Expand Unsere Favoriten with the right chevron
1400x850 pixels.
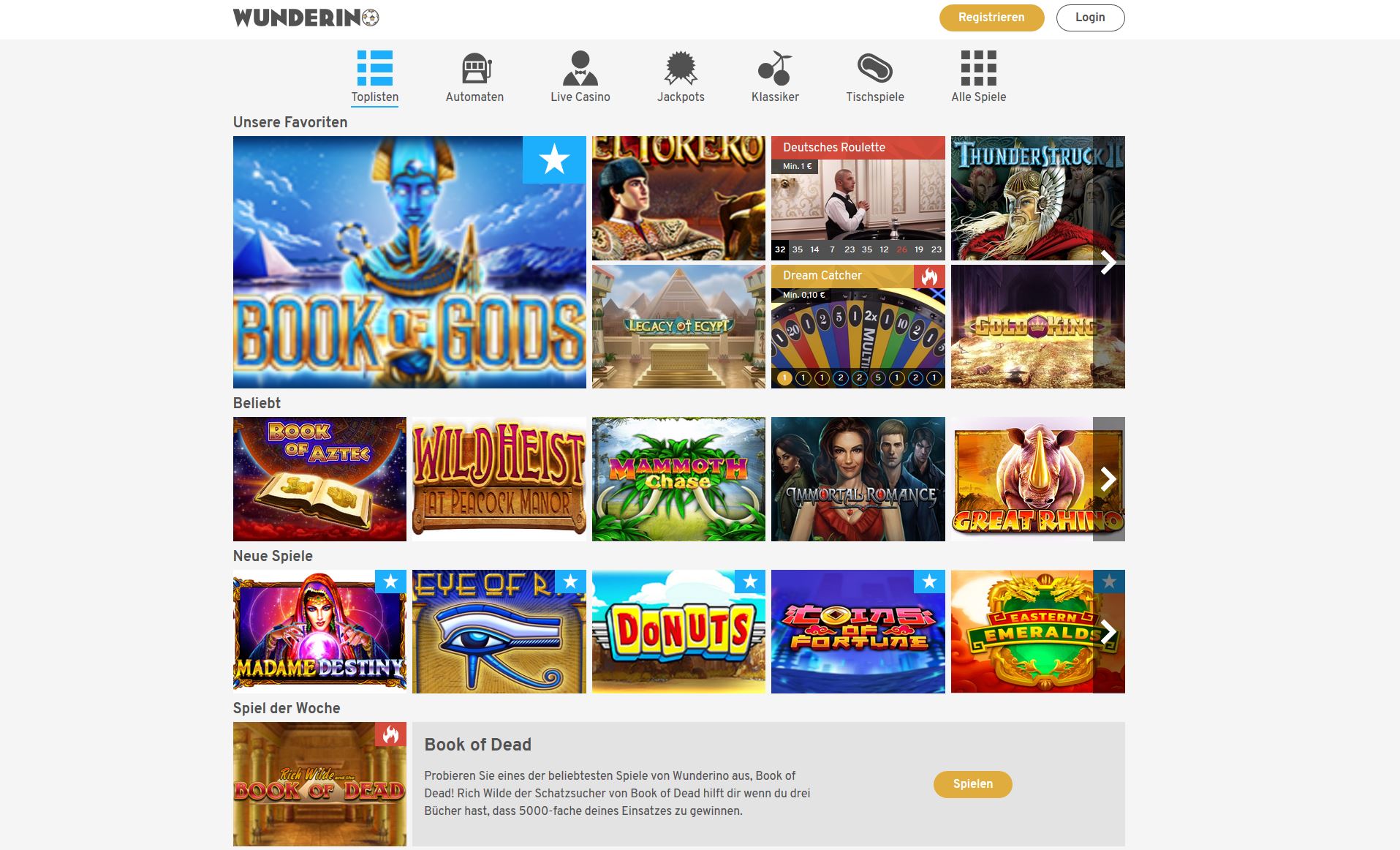[x=1109, y=262]
